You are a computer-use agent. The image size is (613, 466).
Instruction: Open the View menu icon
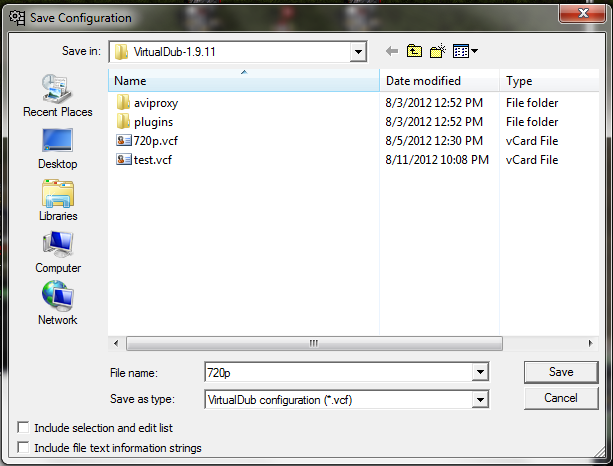tap(465, 51)
